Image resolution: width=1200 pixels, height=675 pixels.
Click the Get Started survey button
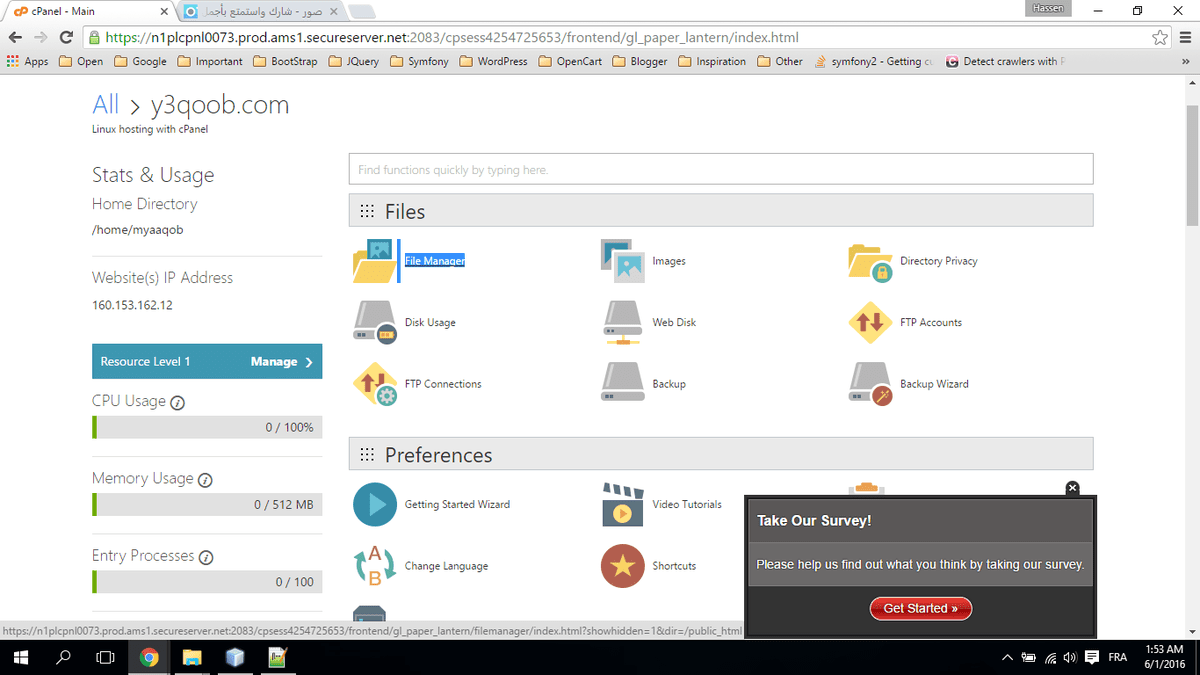920,608
